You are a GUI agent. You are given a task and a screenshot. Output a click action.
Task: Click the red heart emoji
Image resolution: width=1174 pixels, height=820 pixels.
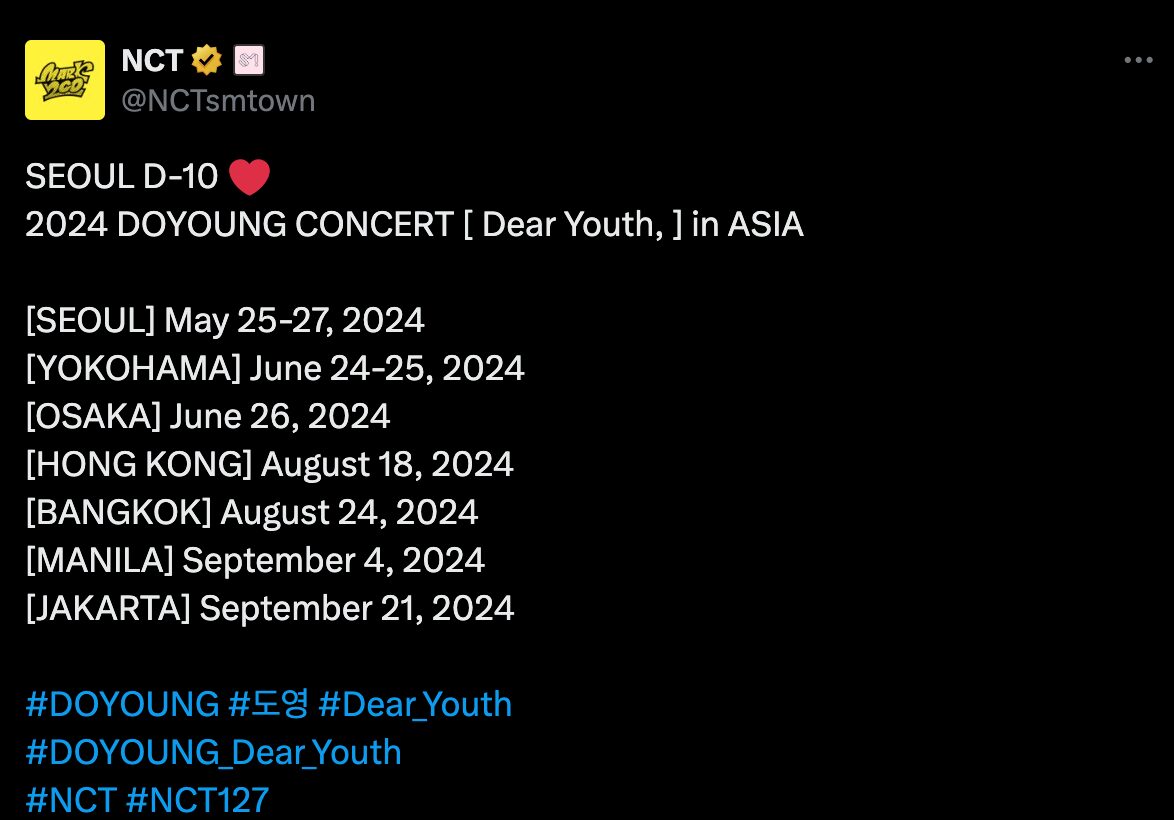pyautogui.click(x=249, y=178)
